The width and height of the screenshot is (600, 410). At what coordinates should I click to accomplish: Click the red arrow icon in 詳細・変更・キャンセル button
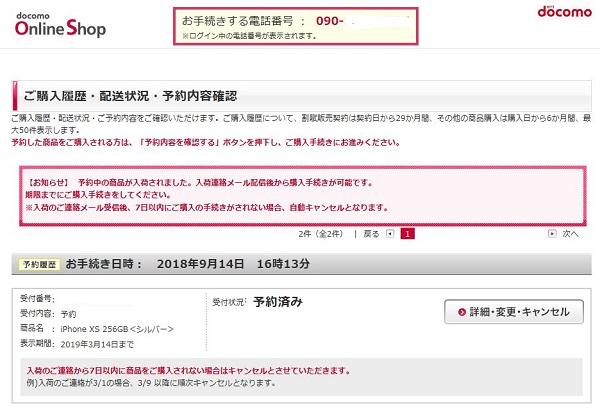coord(462,312)
